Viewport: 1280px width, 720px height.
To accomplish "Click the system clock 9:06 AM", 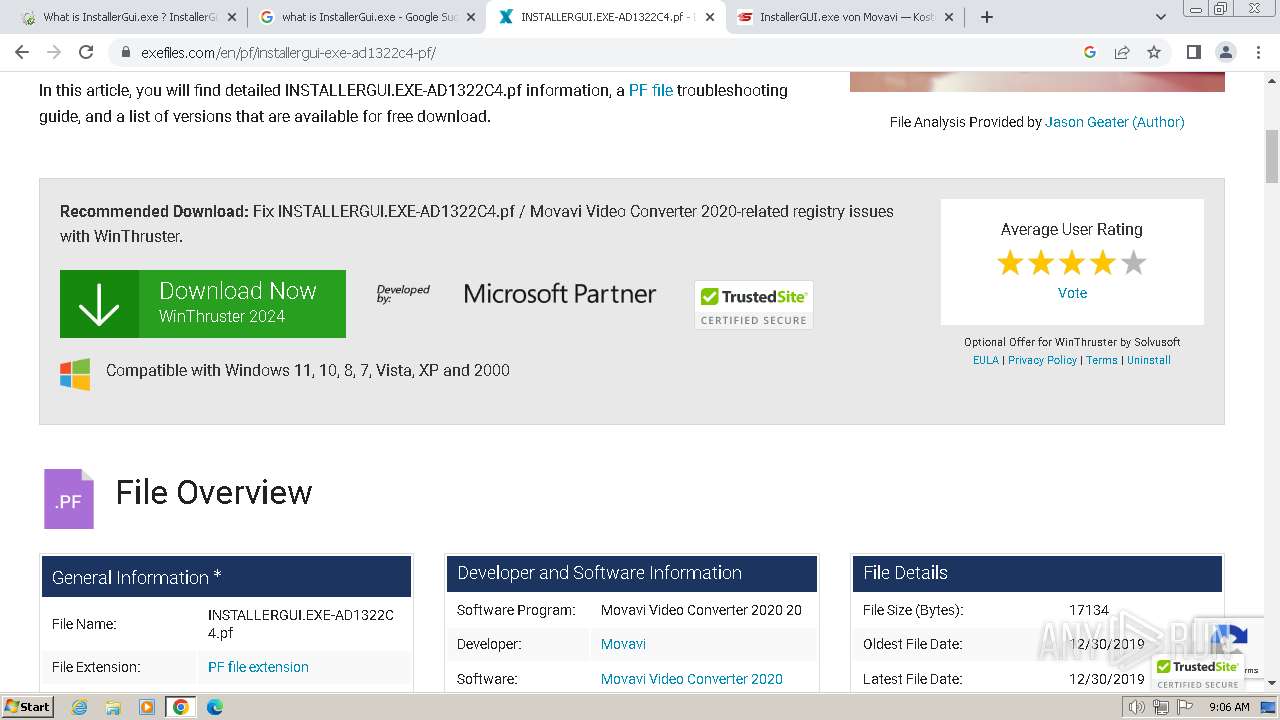I will pos(1229,707).
